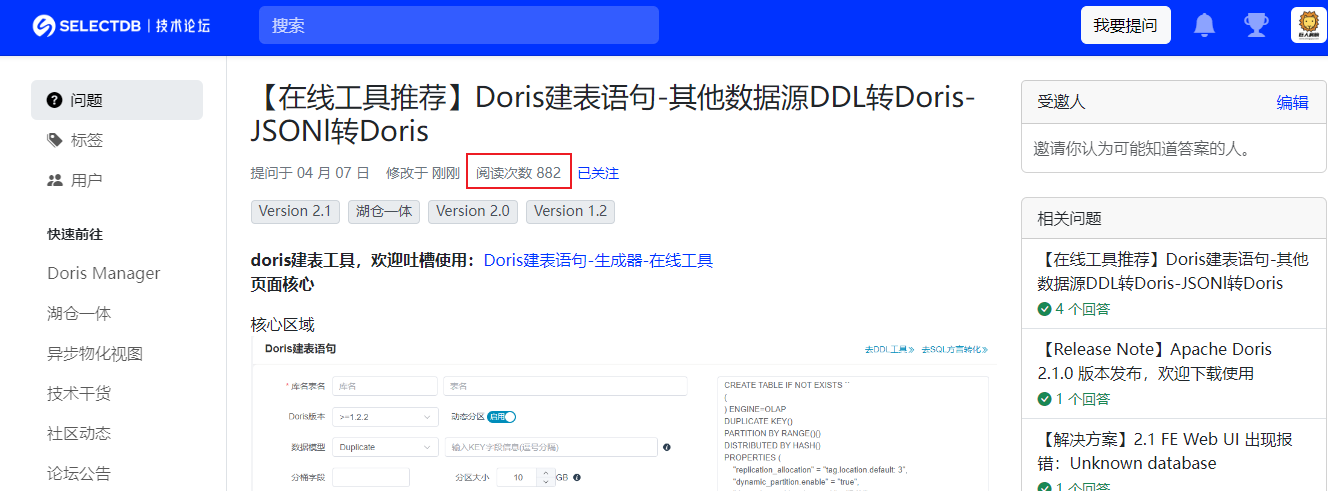Click the 提问于 04 月 07 日 date
This screenshot has width=1328, height=491.
310,173
